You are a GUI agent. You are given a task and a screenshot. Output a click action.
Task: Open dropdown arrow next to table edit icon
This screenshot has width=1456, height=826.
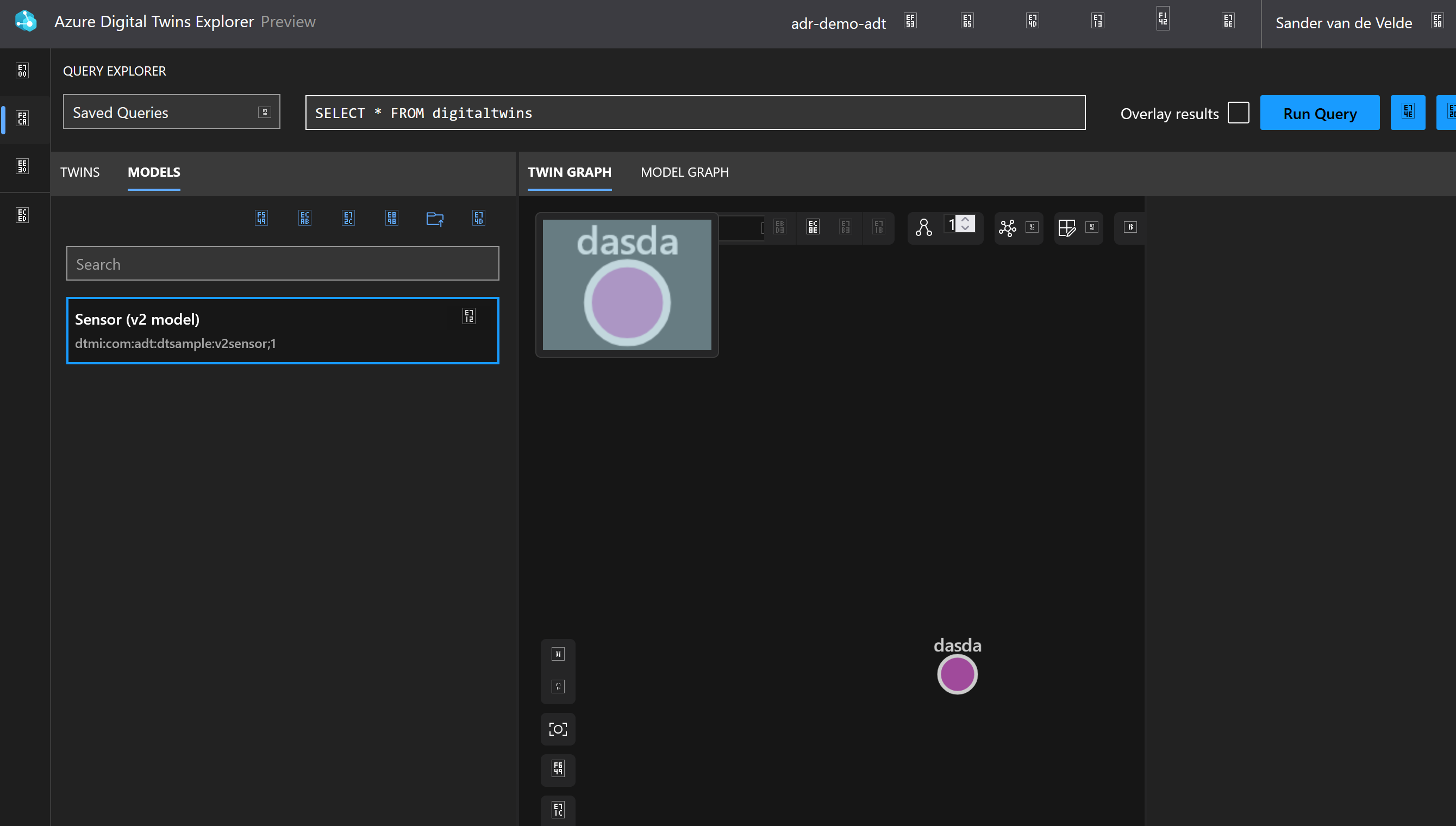coord(1091,227)
